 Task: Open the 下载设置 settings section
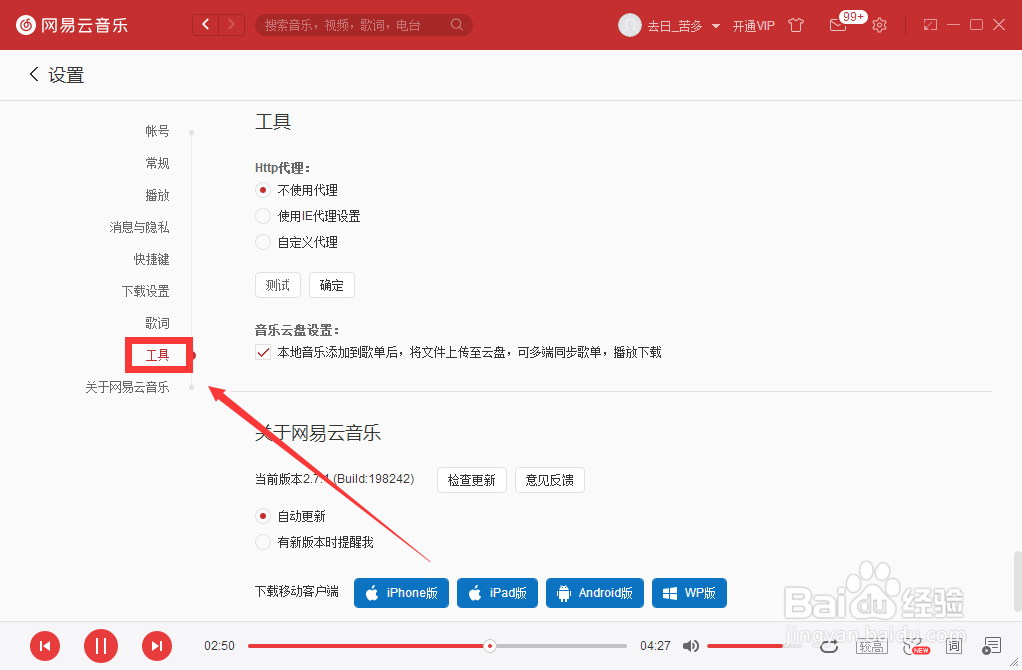click(145, 291)
